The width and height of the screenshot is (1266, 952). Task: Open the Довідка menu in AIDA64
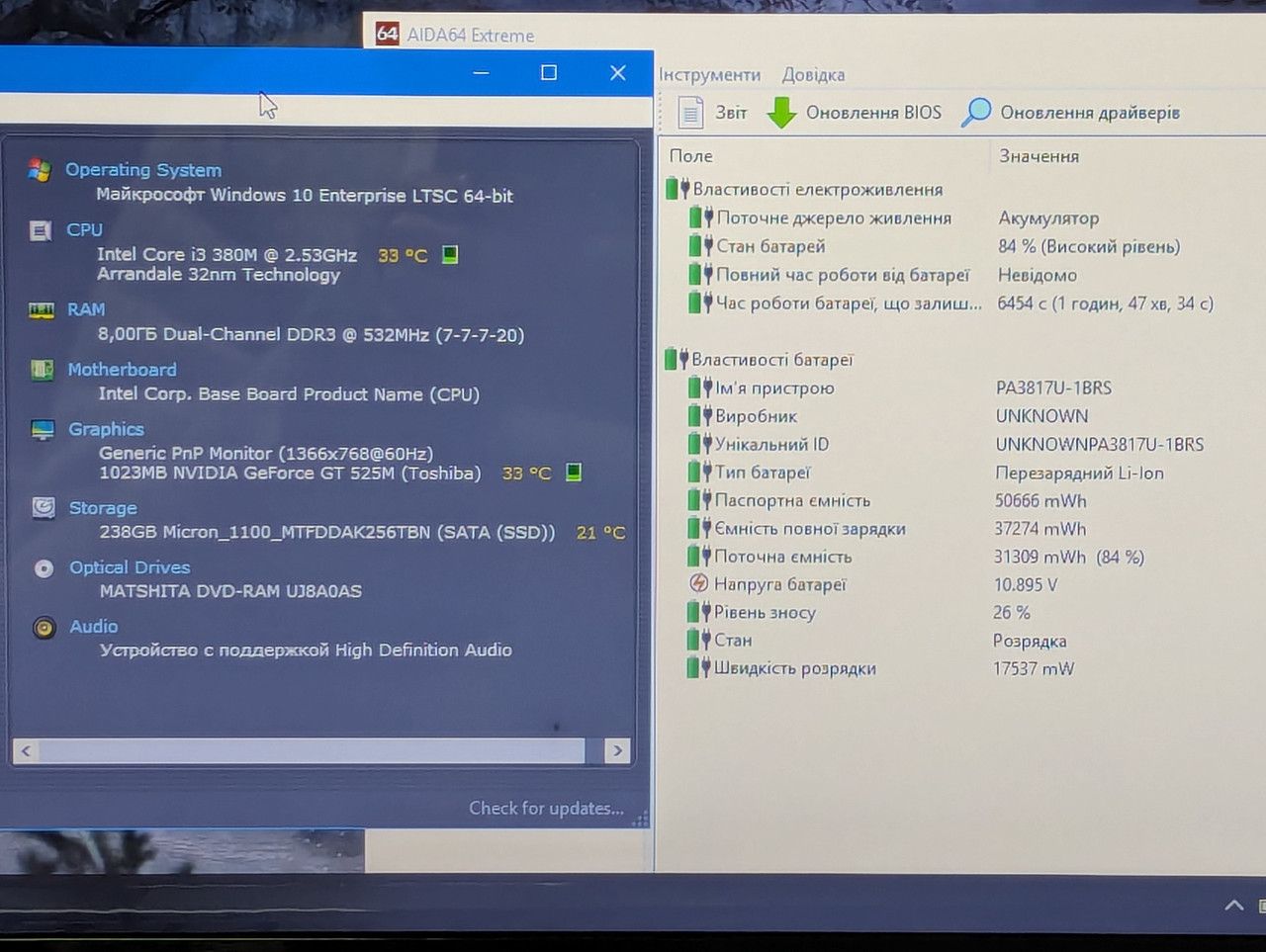pos(813,75)
